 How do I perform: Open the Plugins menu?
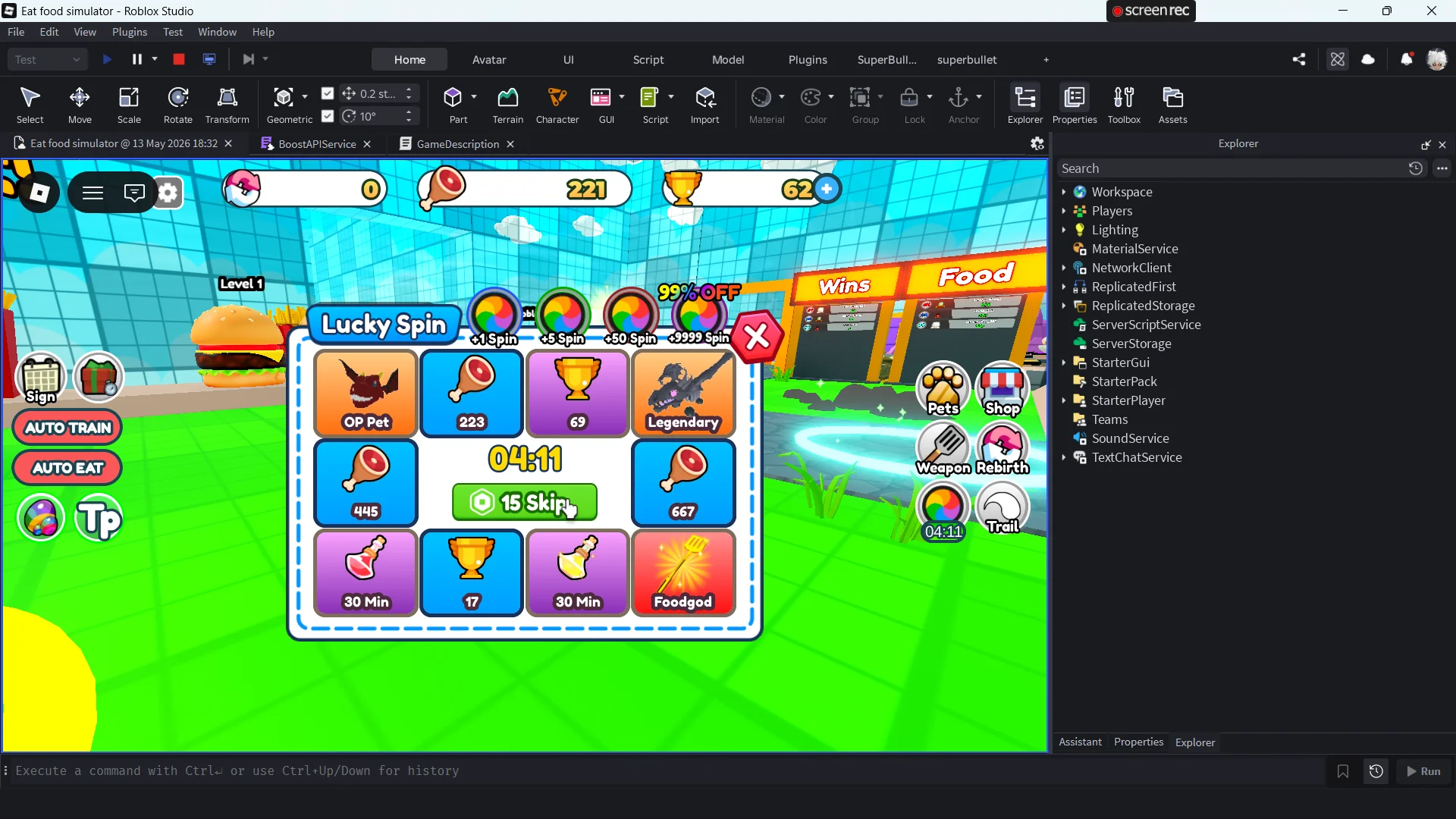click(x=130, y=32)
